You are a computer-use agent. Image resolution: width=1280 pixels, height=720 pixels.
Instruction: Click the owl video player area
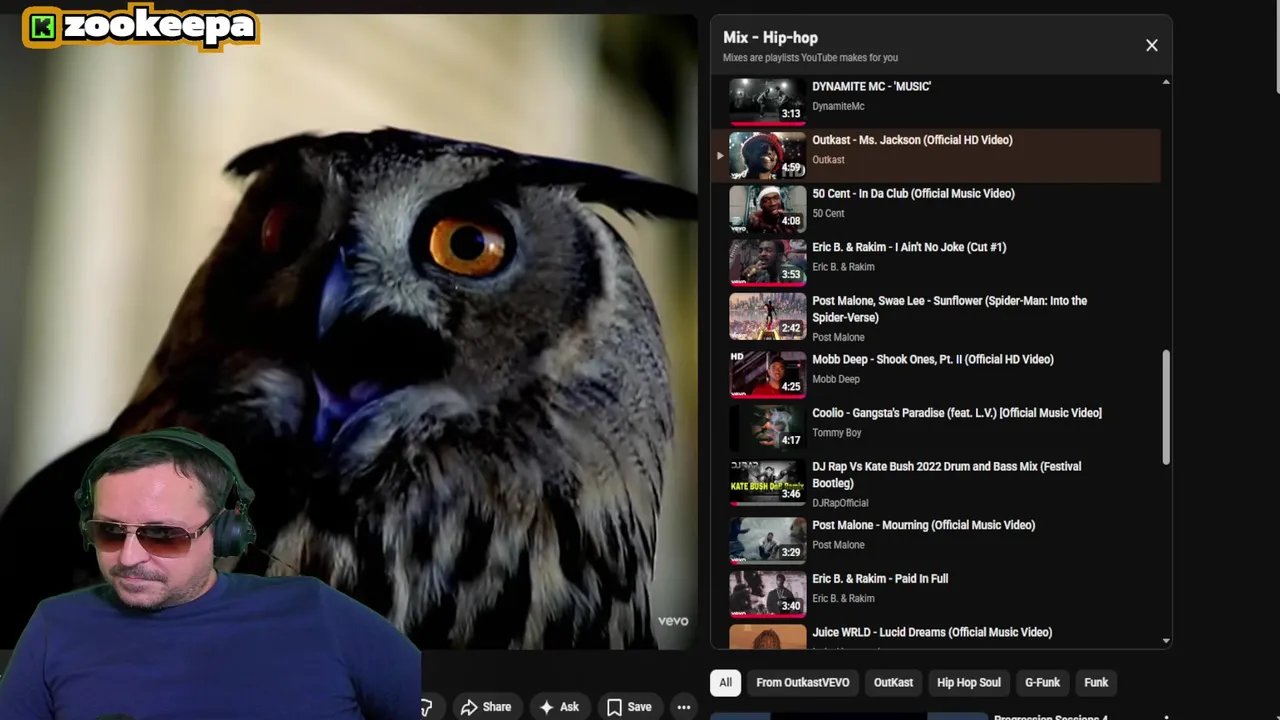(x=348, y=332)
